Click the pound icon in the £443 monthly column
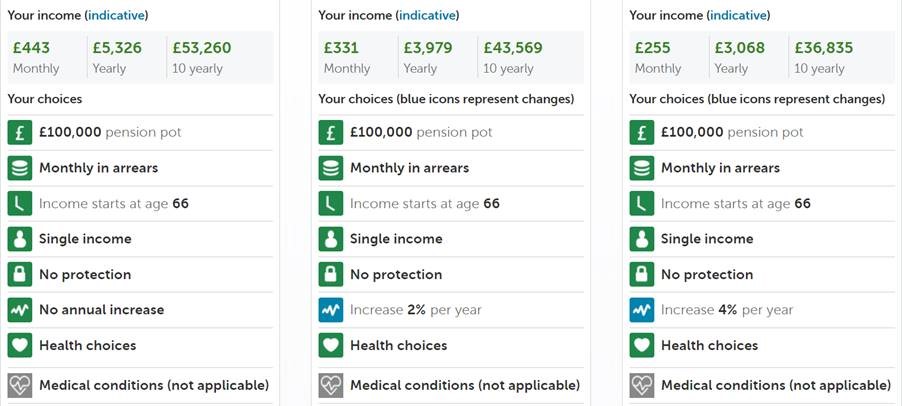This screenshot has height=406, width=902. click(19, 132)
